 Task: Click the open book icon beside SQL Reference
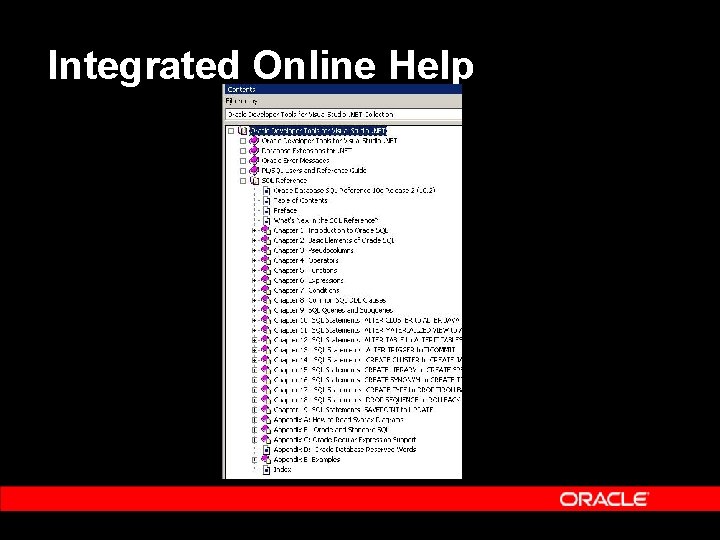(x=254, y=181)
